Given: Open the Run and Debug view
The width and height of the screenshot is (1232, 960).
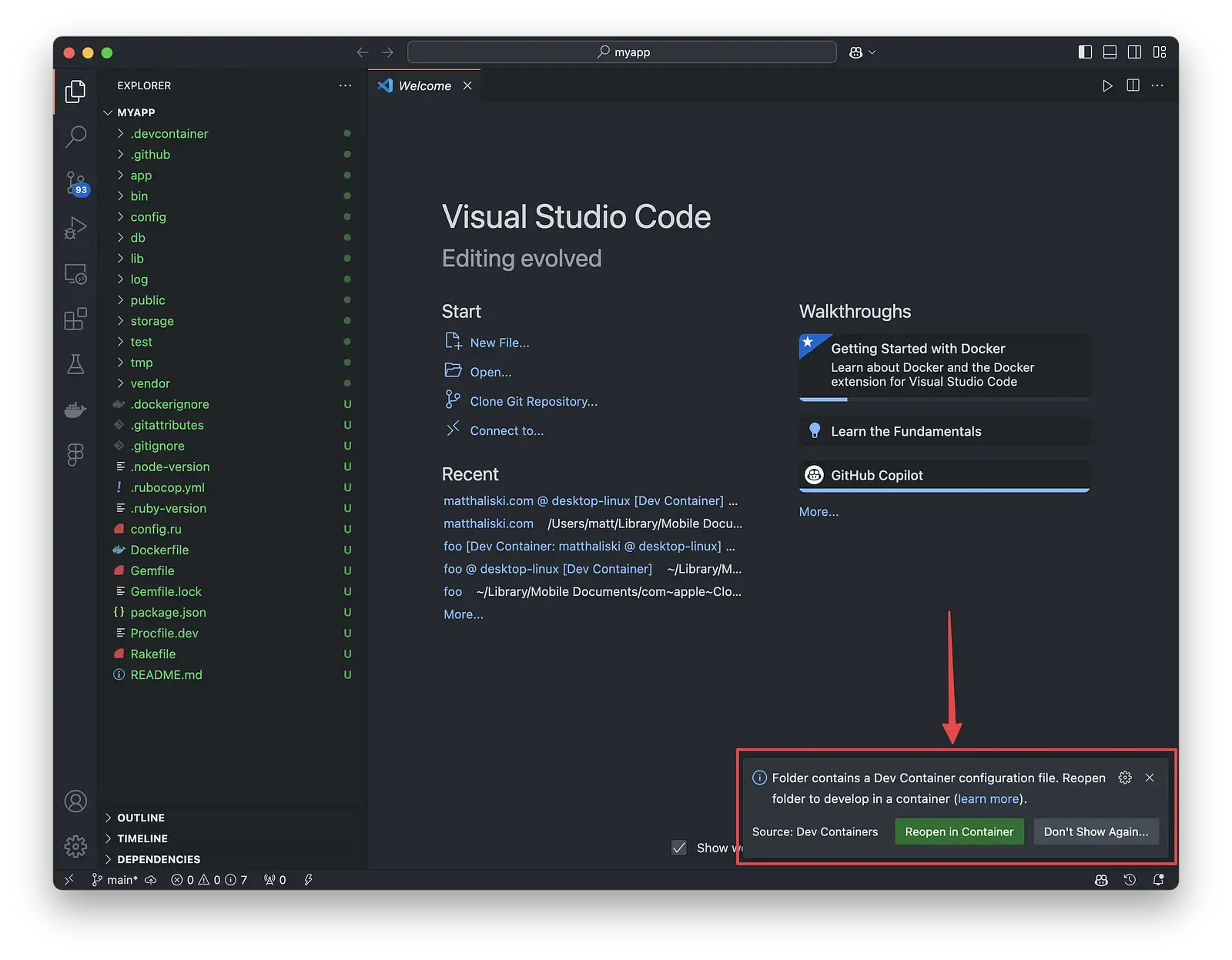Looking at the screenshot, I should pyautogui.click(x=75, y=228).
